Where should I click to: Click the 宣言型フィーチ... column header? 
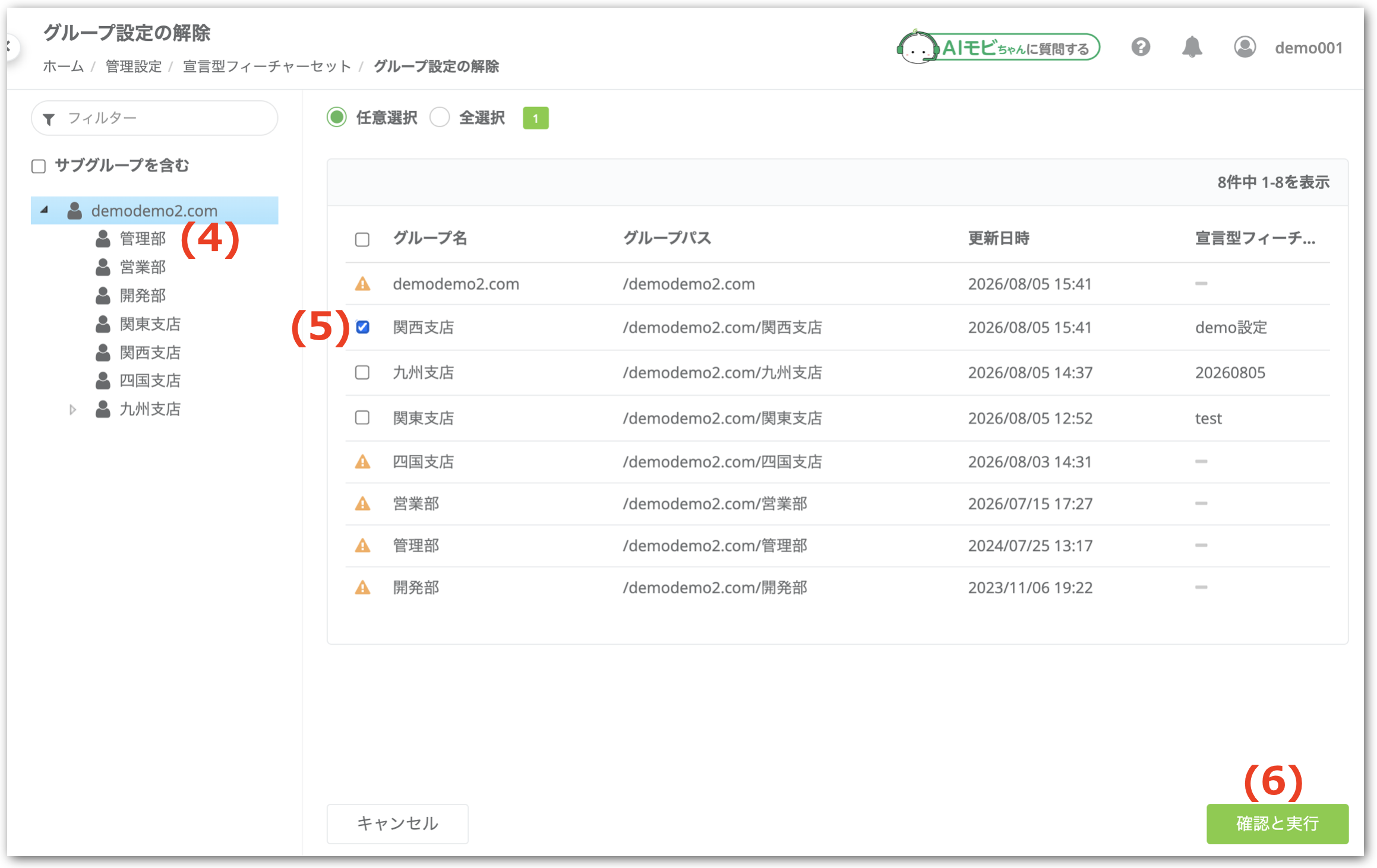coord(1255,238)
